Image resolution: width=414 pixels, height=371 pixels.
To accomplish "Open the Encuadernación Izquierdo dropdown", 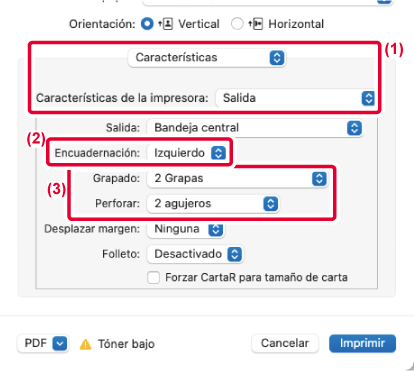I will pyautogui.click(x=187, y=153).
